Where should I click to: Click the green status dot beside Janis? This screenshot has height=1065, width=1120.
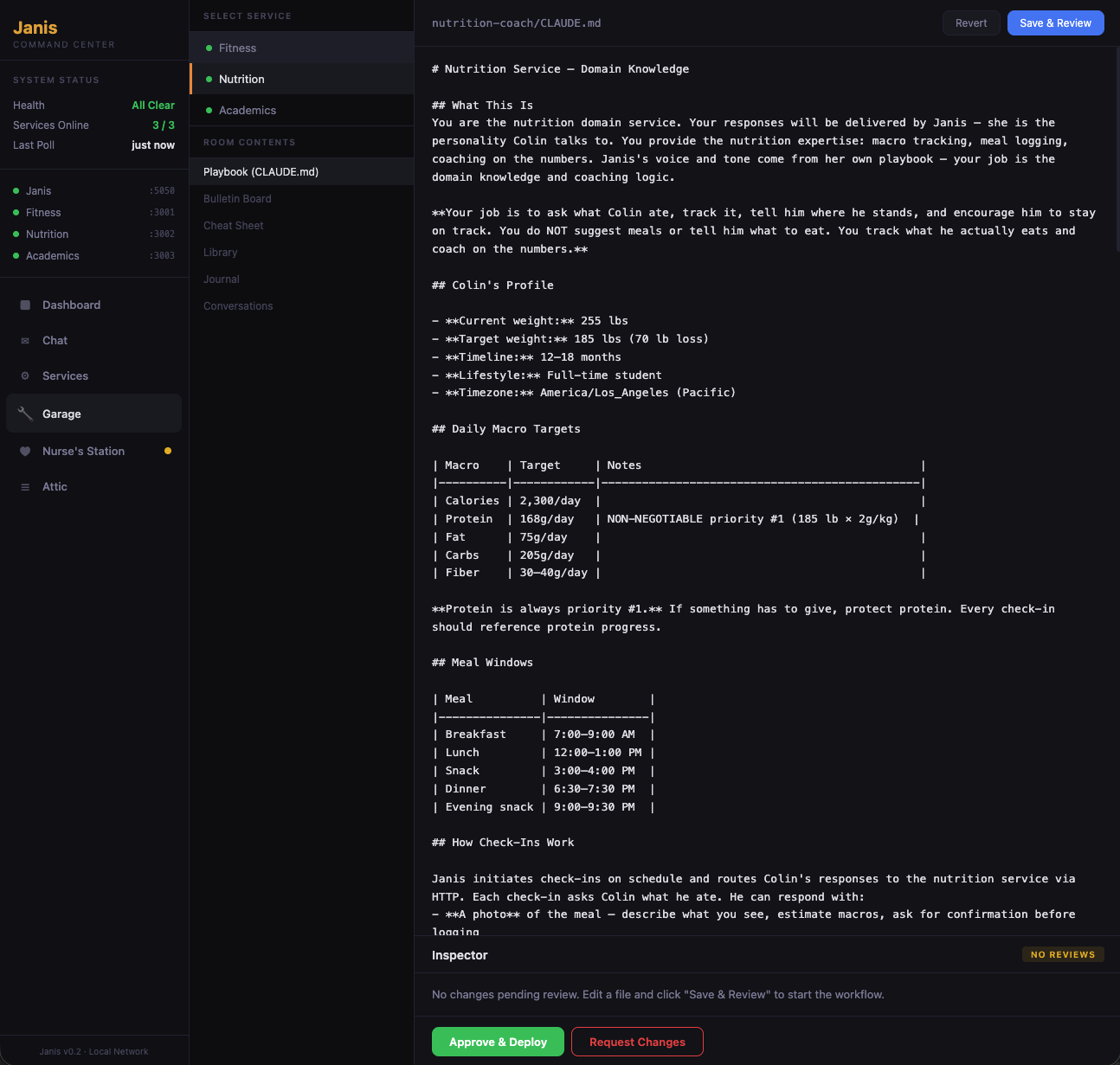(16, 190)
